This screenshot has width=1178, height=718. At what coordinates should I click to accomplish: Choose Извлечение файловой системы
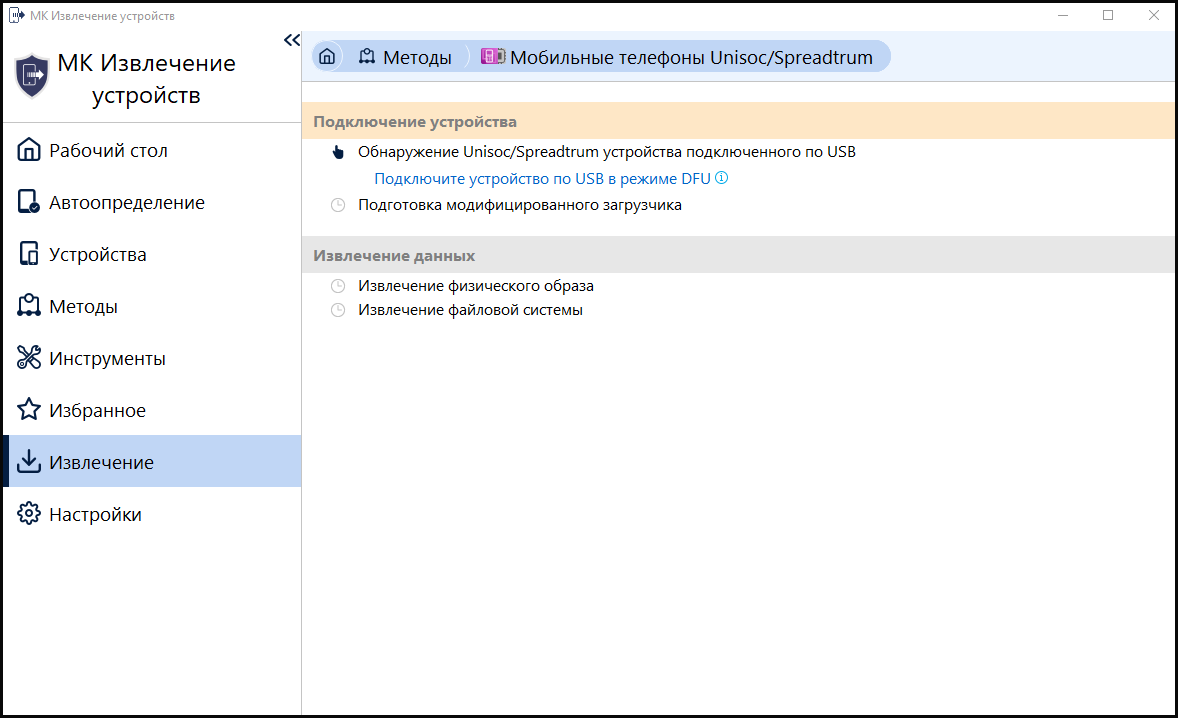(470, 310)
